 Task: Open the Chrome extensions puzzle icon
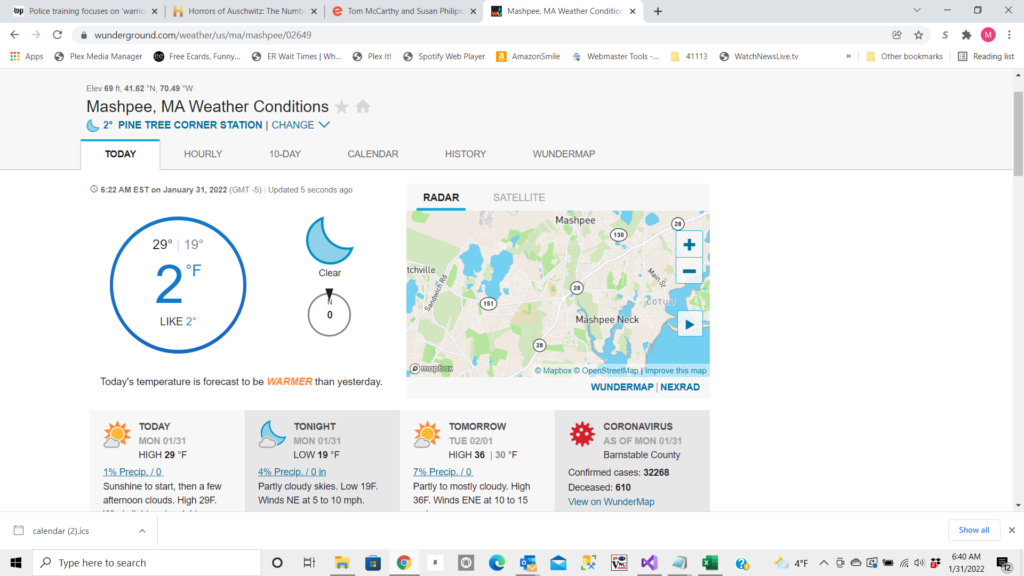[966, 34]
